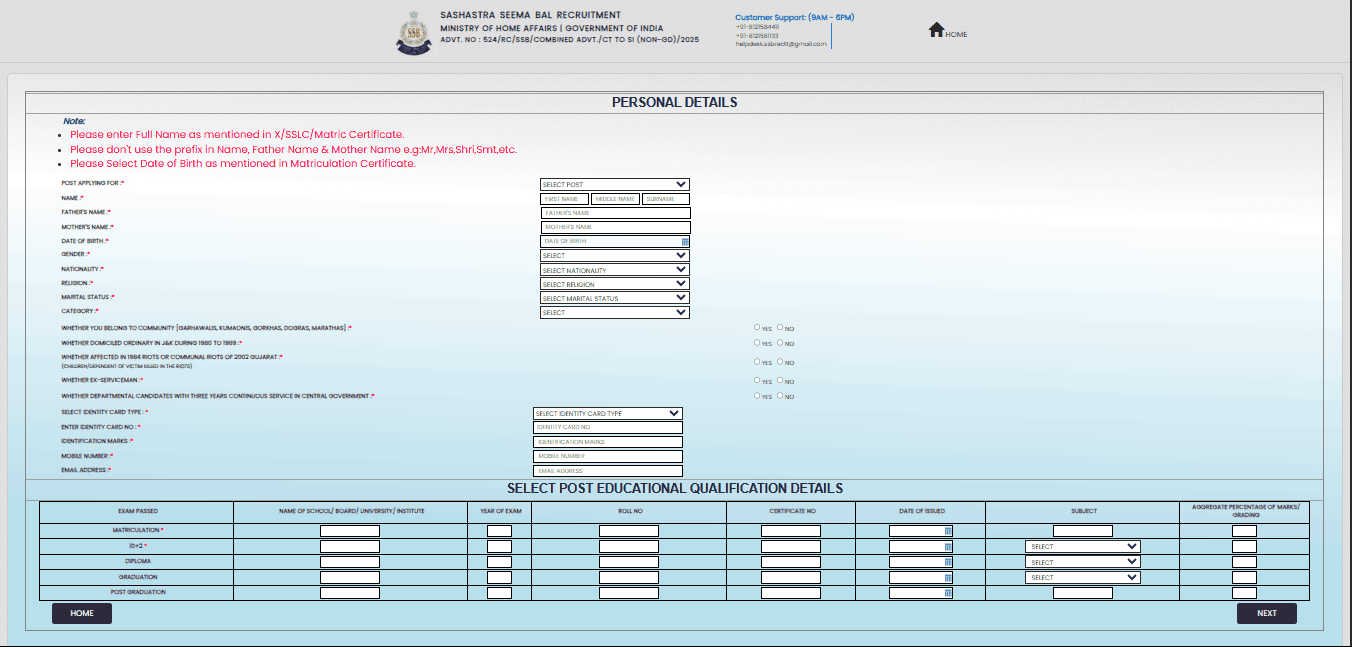Viewport: 1352px width, 647px height.
Task: Focus the Email Address text field
Action: pos(608,471)
